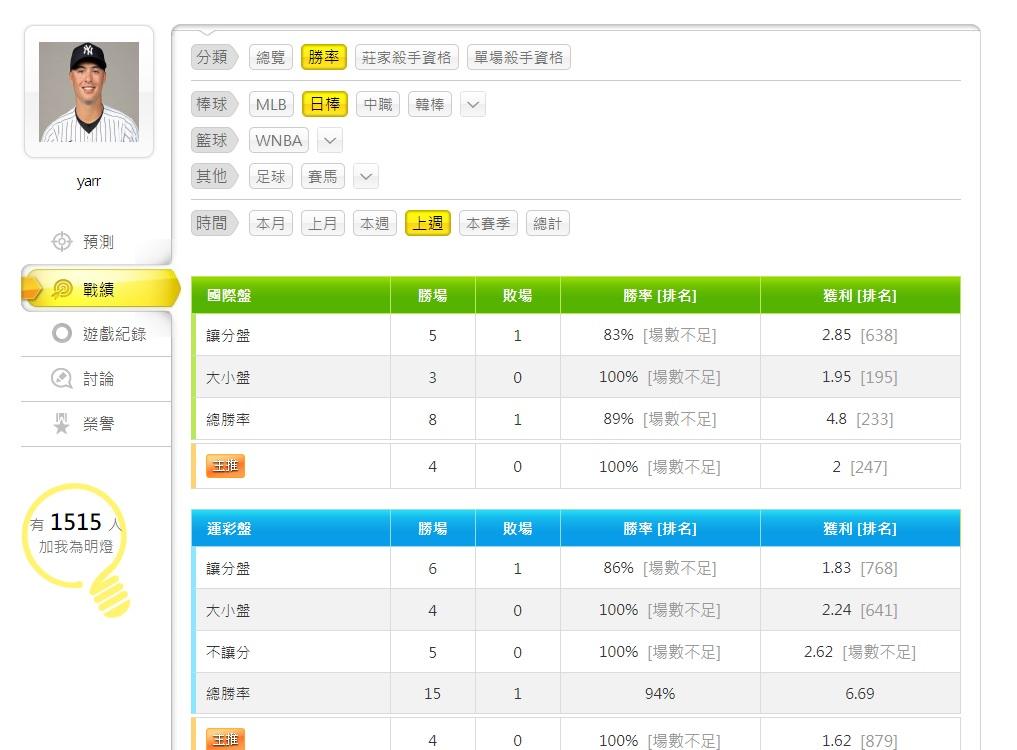Image resolution: width=1017 pixels, height=750 pixels.
Task: Choose the 日棒 league filter
Action: [x=325, y=104]
